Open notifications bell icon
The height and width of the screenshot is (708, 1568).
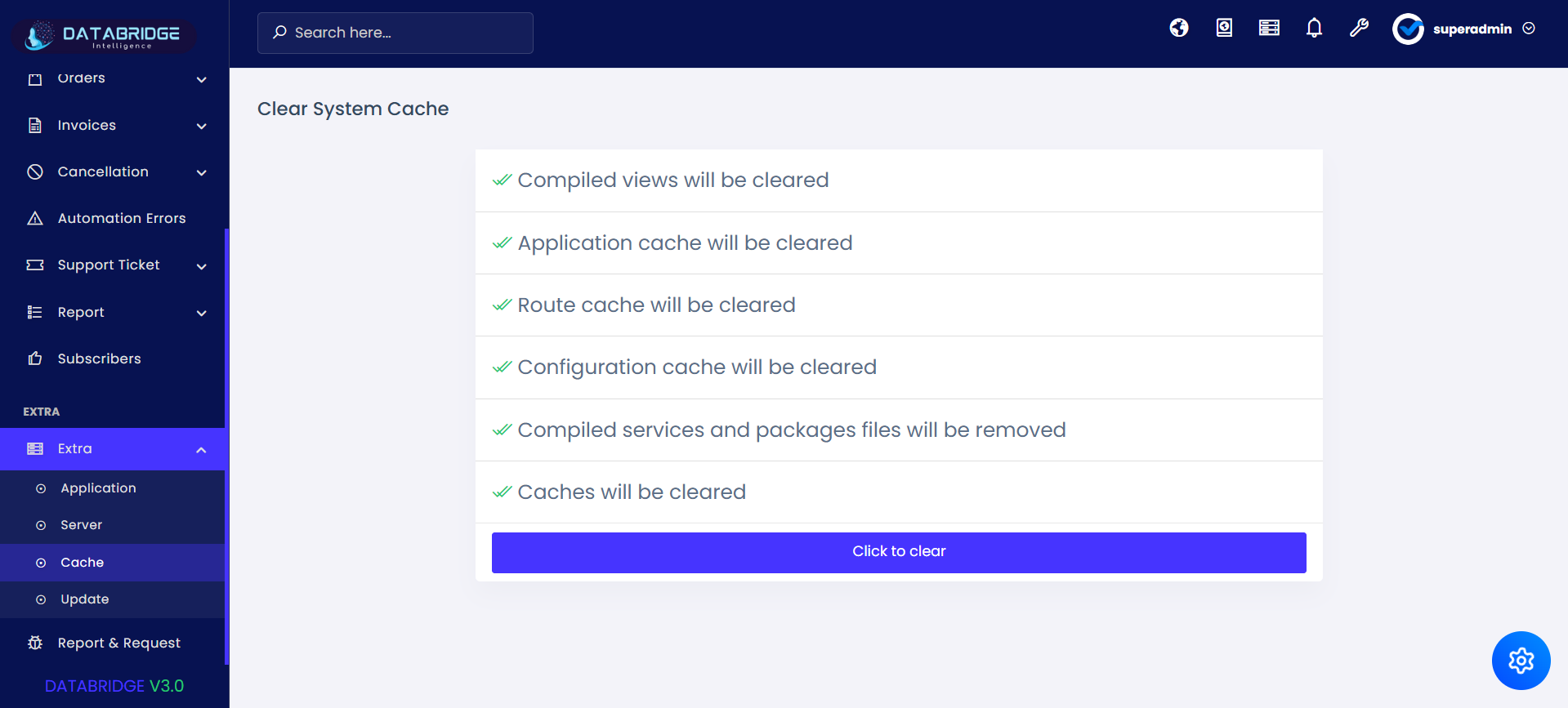pyautogui.click(x=1314, y=29)
